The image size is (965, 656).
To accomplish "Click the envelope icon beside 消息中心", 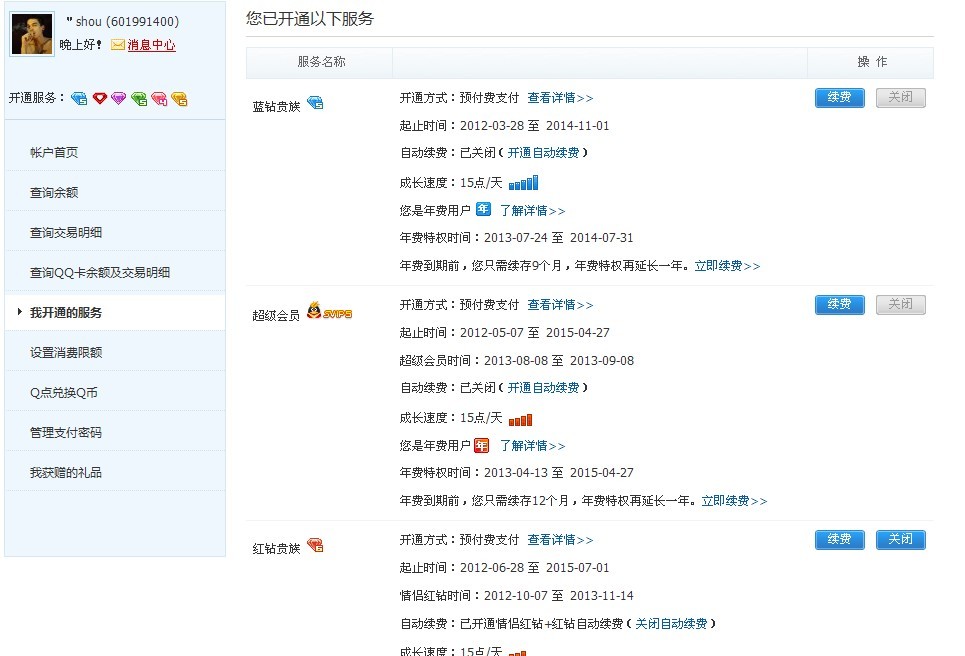I will pyautogui.click(x=118, y=45).
